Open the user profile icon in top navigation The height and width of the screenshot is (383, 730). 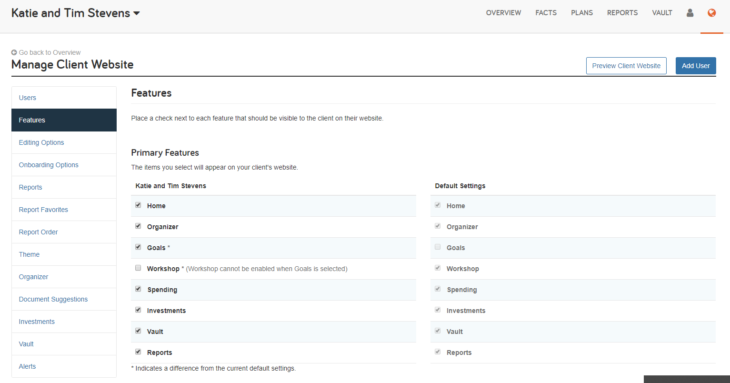pos(690,13)
